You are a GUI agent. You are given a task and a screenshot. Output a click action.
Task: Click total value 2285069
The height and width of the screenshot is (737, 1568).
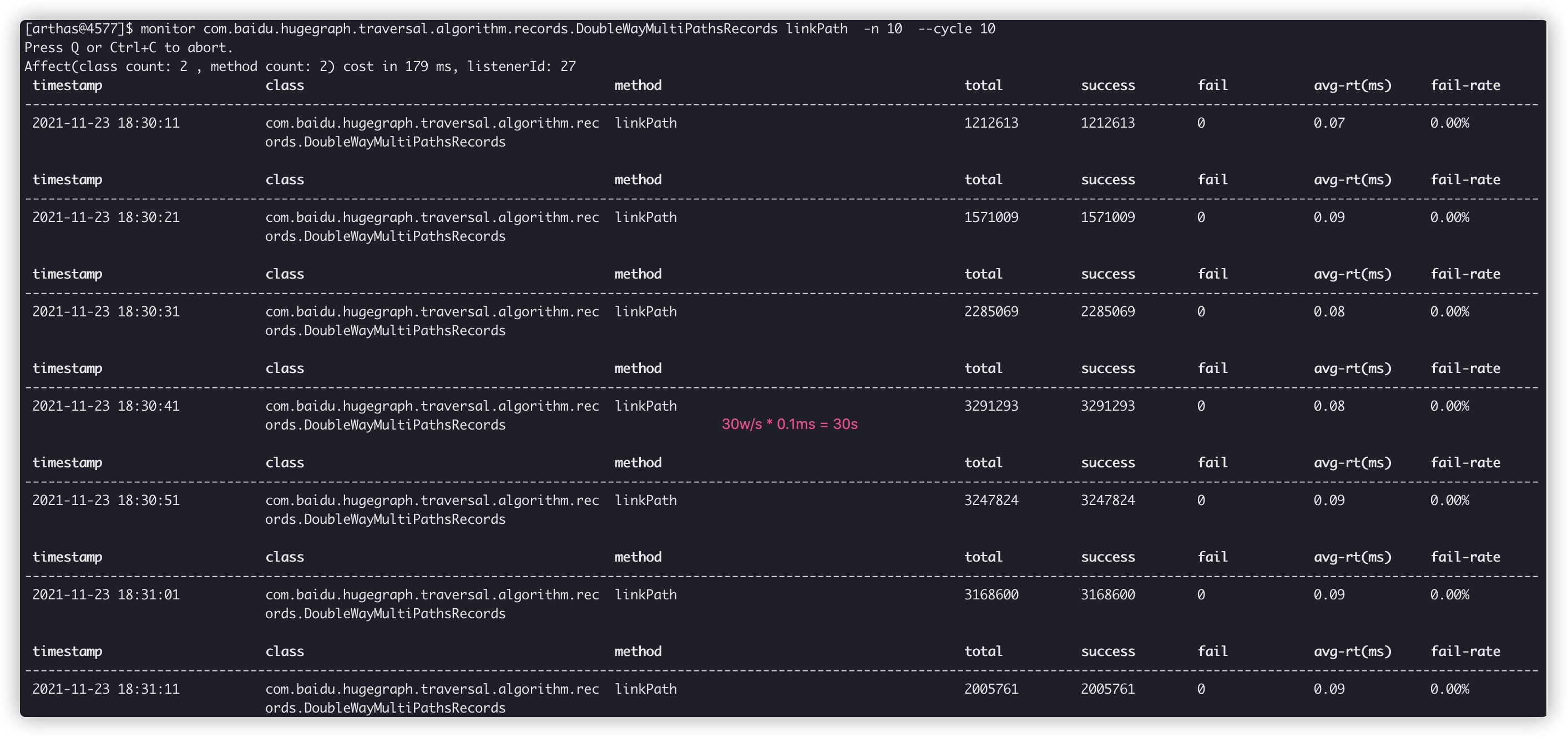click(990, 311)
